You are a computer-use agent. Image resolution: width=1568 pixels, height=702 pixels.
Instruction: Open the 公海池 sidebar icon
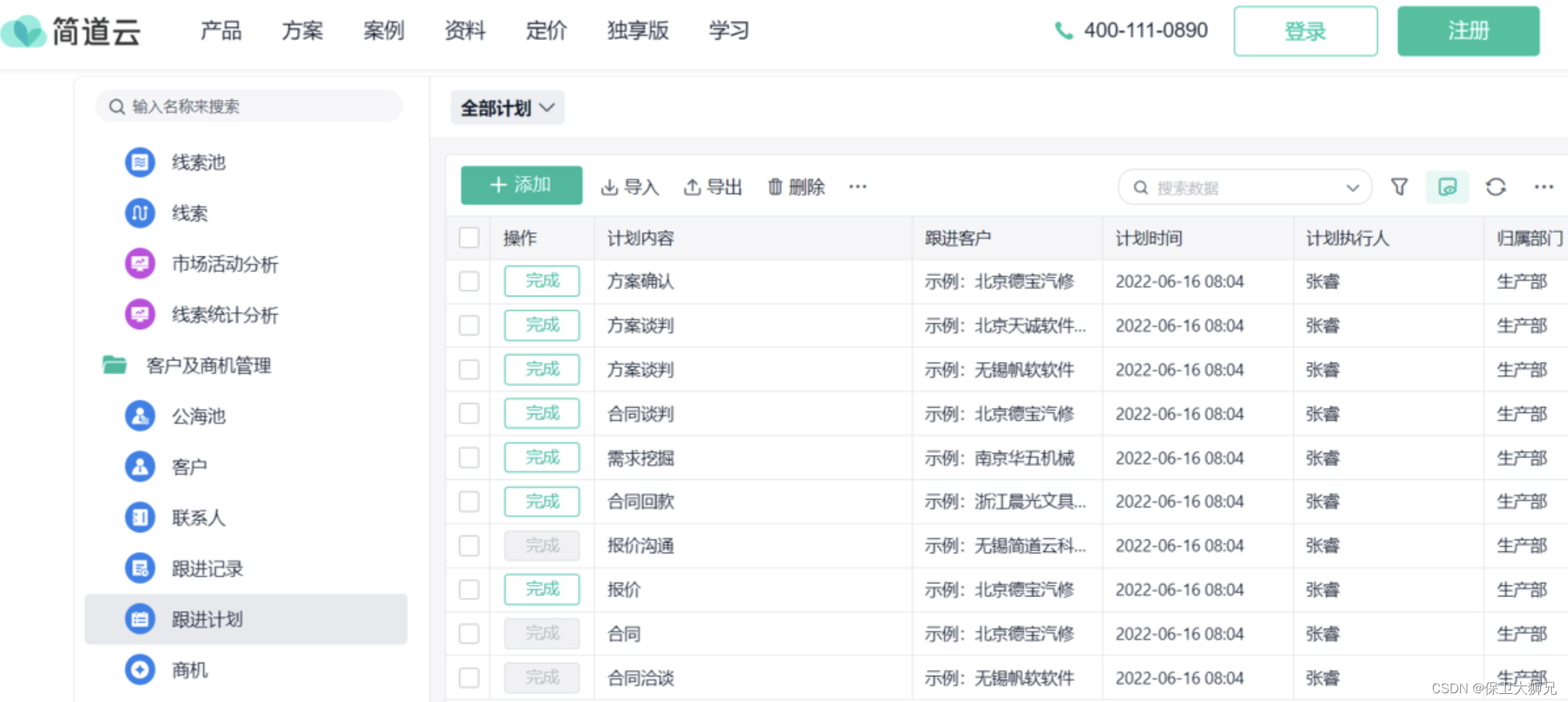(x=140, y=416)
